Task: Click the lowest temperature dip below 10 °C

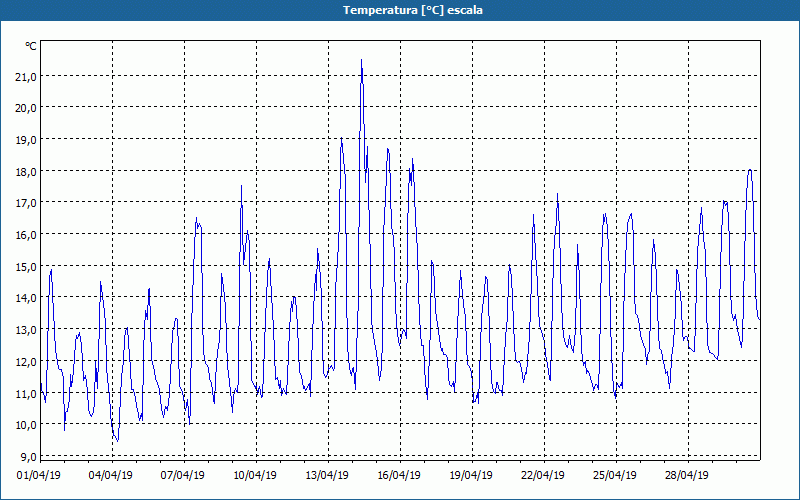Action: click(117, 440)
